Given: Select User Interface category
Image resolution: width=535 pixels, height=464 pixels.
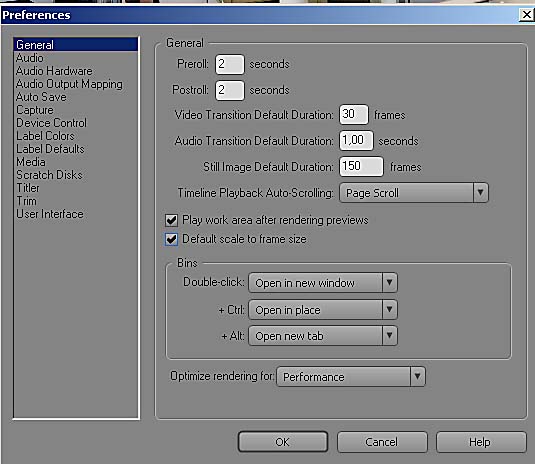Looking at the screenshot, I should tap(50, 214).
